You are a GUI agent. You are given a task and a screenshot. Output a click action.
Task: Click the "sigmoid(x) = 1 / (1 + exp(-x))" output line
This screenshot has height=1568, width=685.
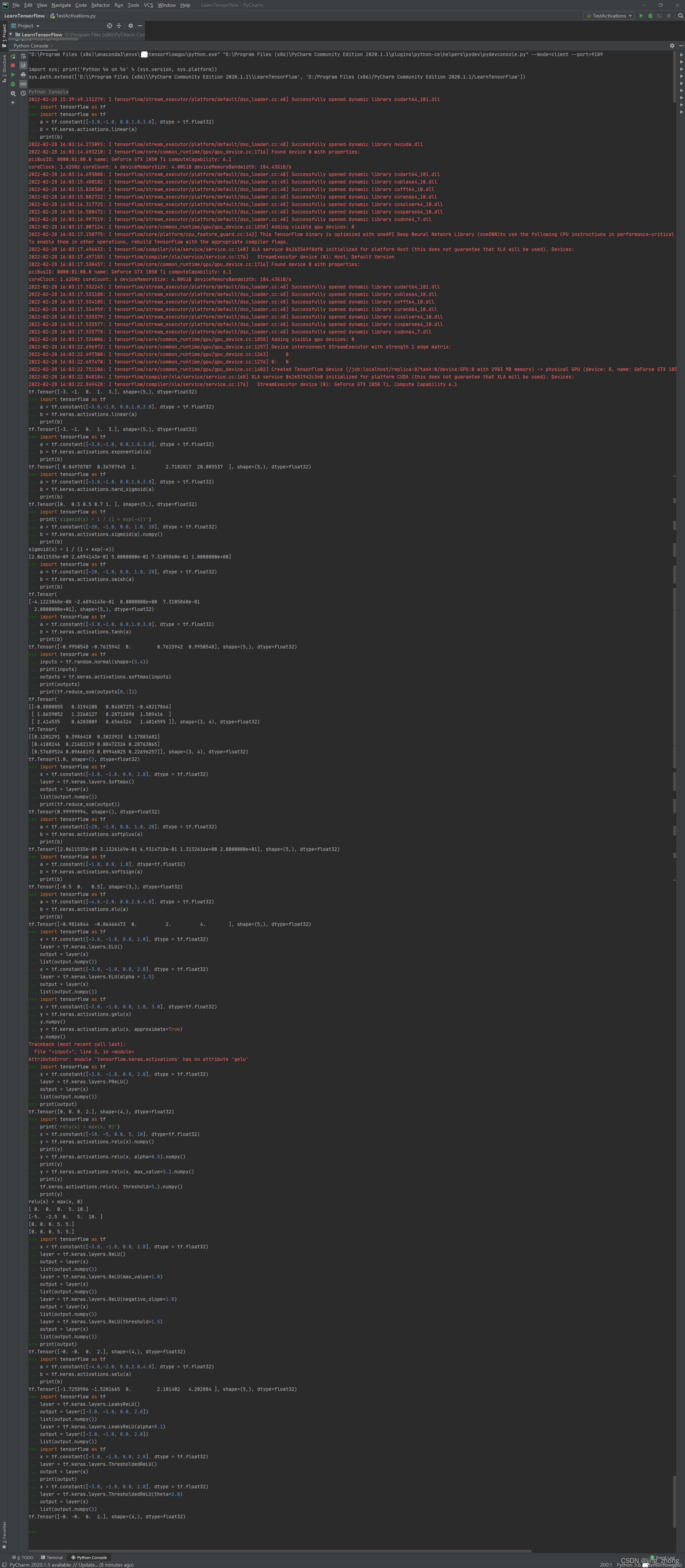(71, 548)
